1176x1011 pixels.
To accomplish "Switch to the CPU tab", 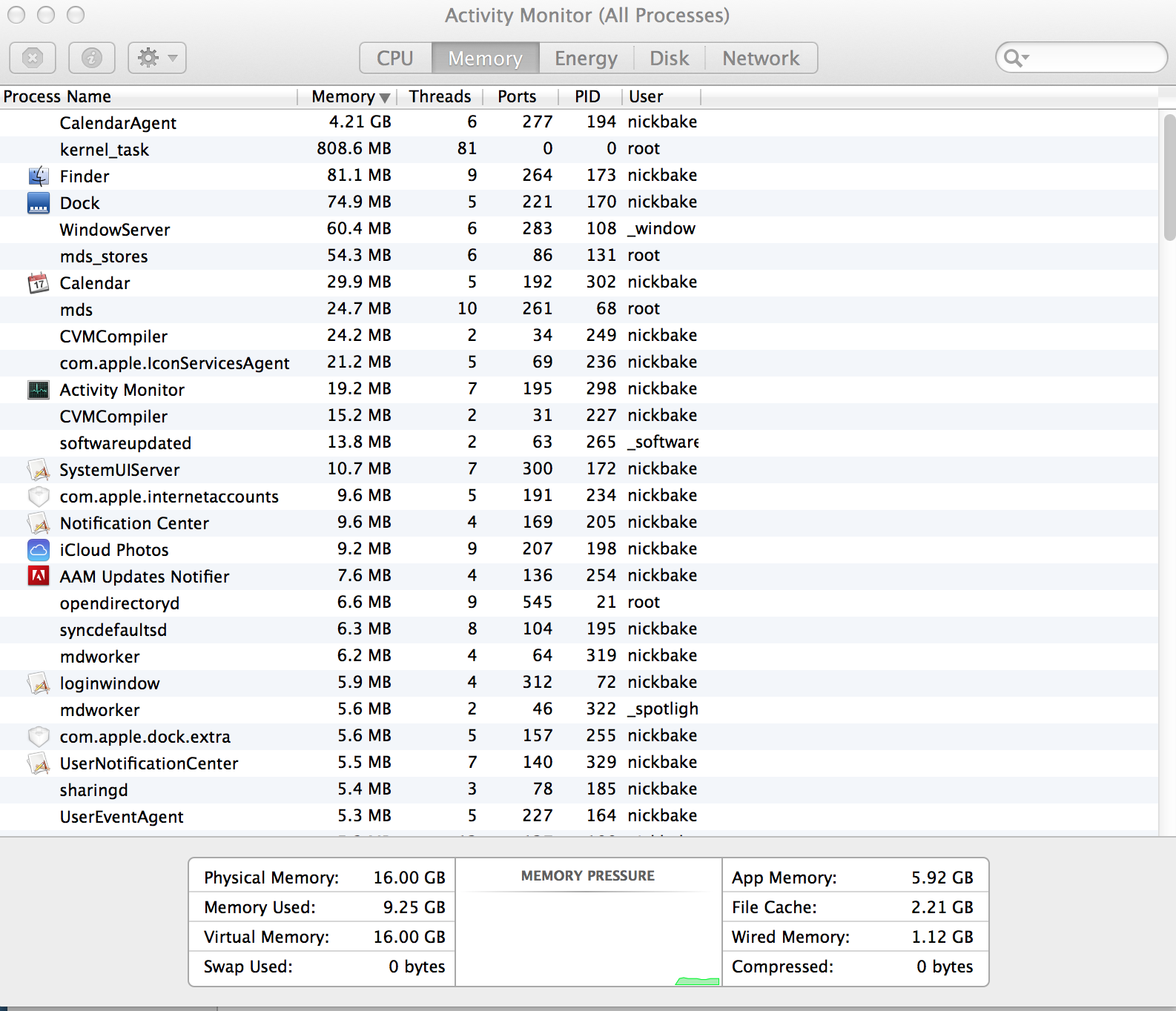I will tap(395, 58).
